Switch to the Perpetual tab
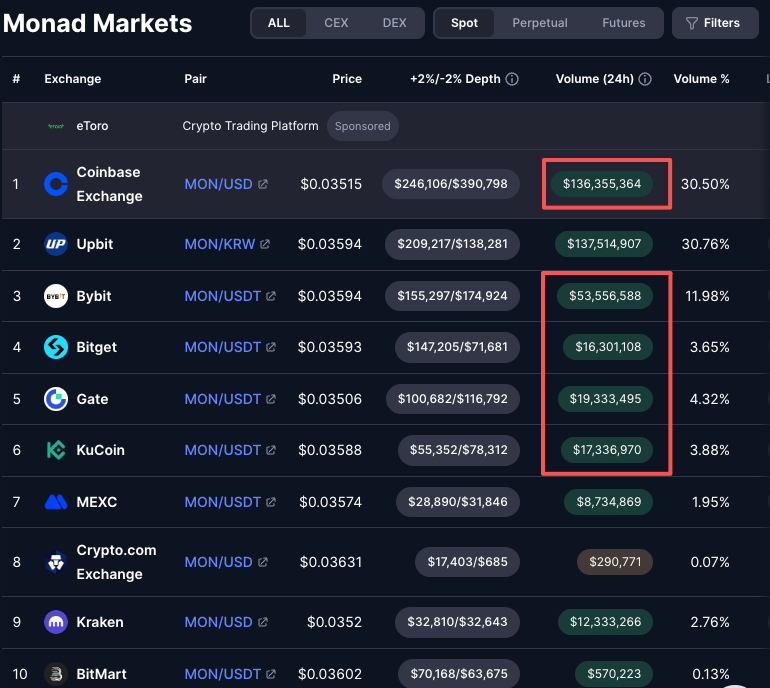Viewport: 770px width, 688px height. pos(540,23)
